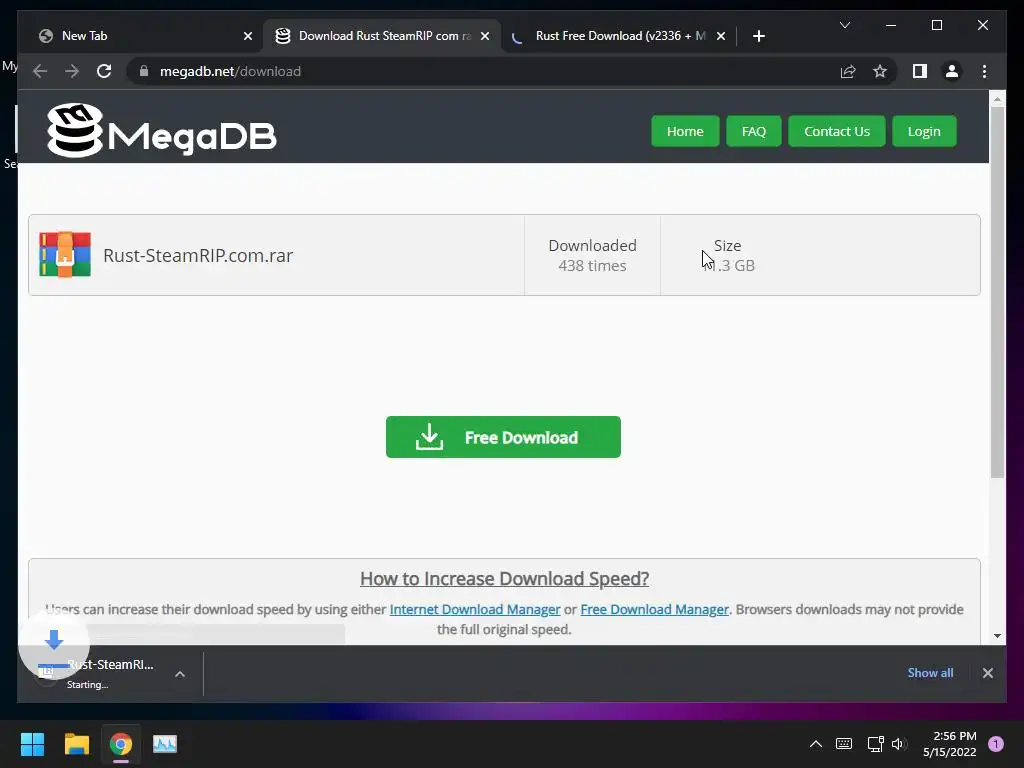
Task: Close the Rust Free Download tab
Action: [720, 36]
